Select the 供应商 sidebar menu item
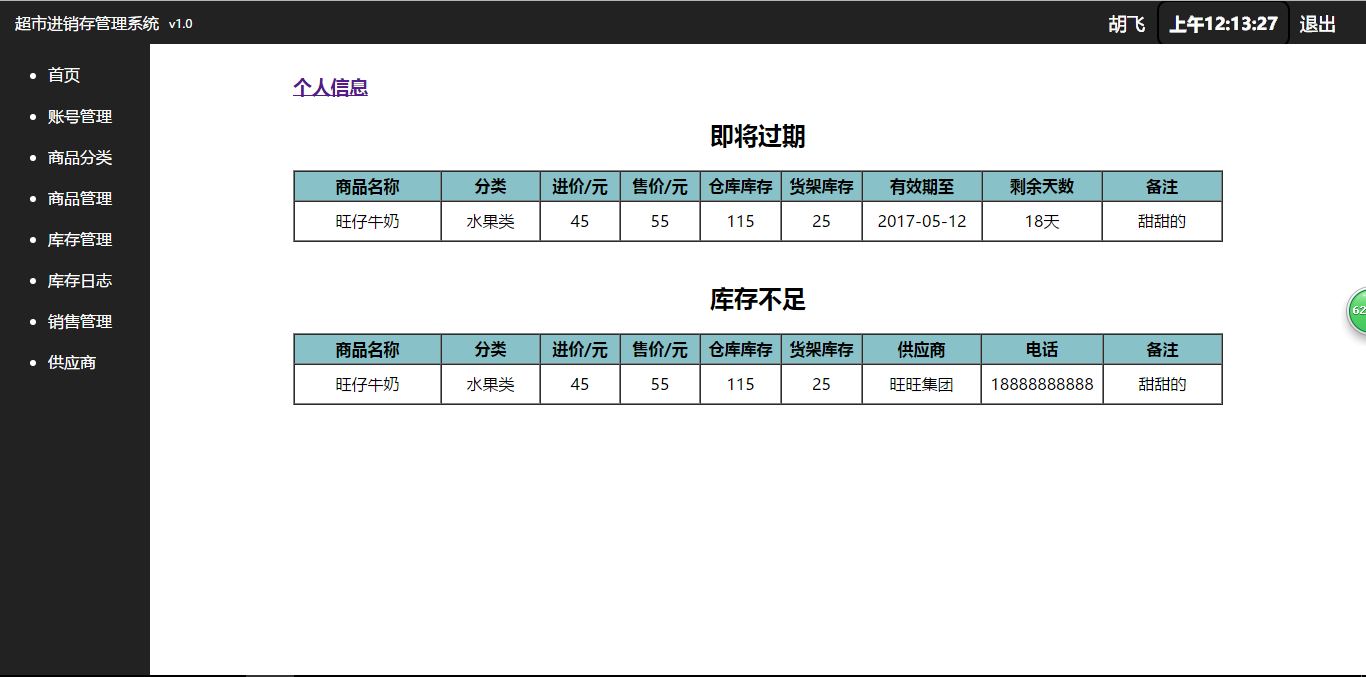 point(72,362)
